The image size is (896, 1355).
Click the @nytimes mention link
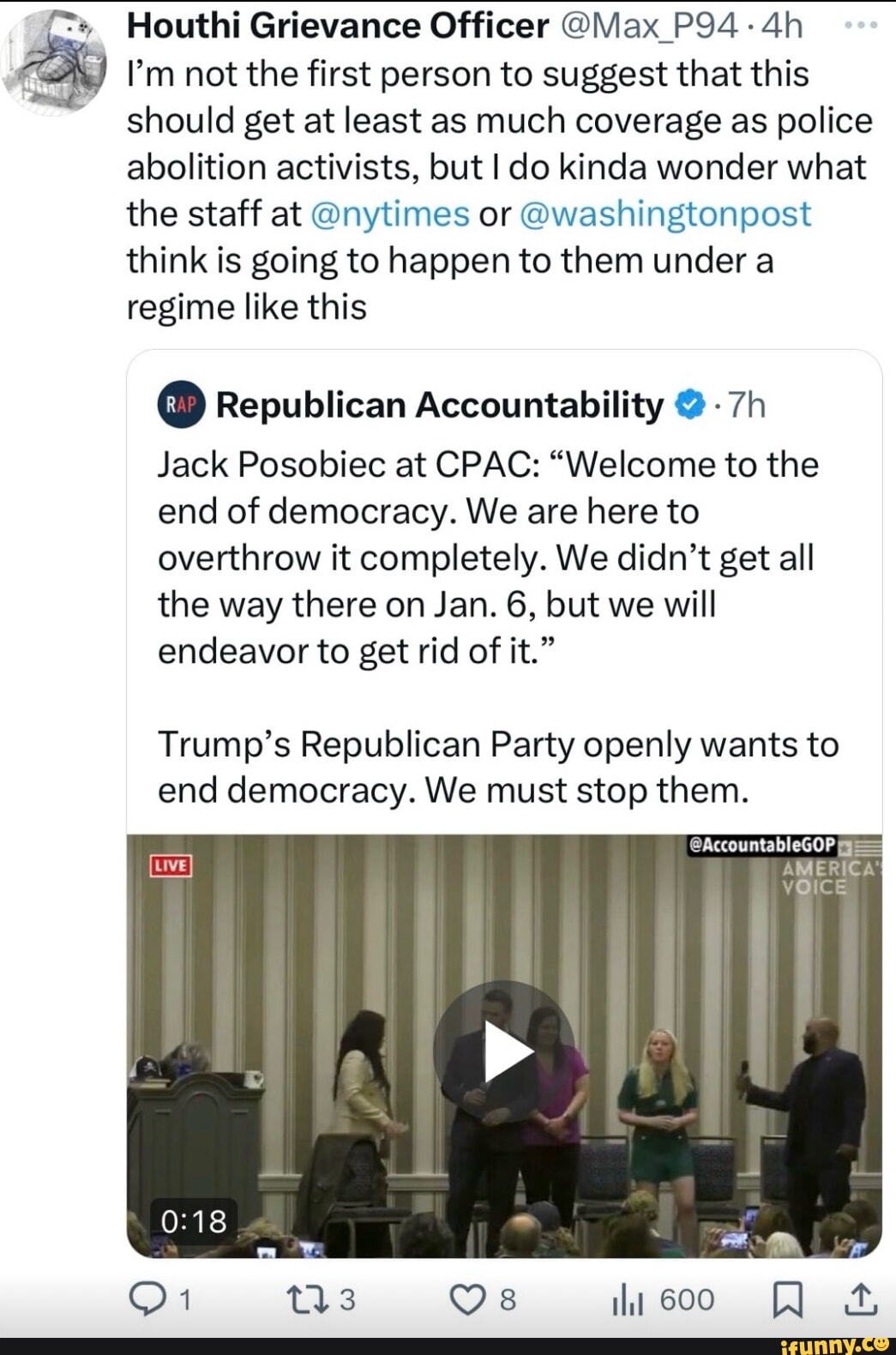point(390,214)
